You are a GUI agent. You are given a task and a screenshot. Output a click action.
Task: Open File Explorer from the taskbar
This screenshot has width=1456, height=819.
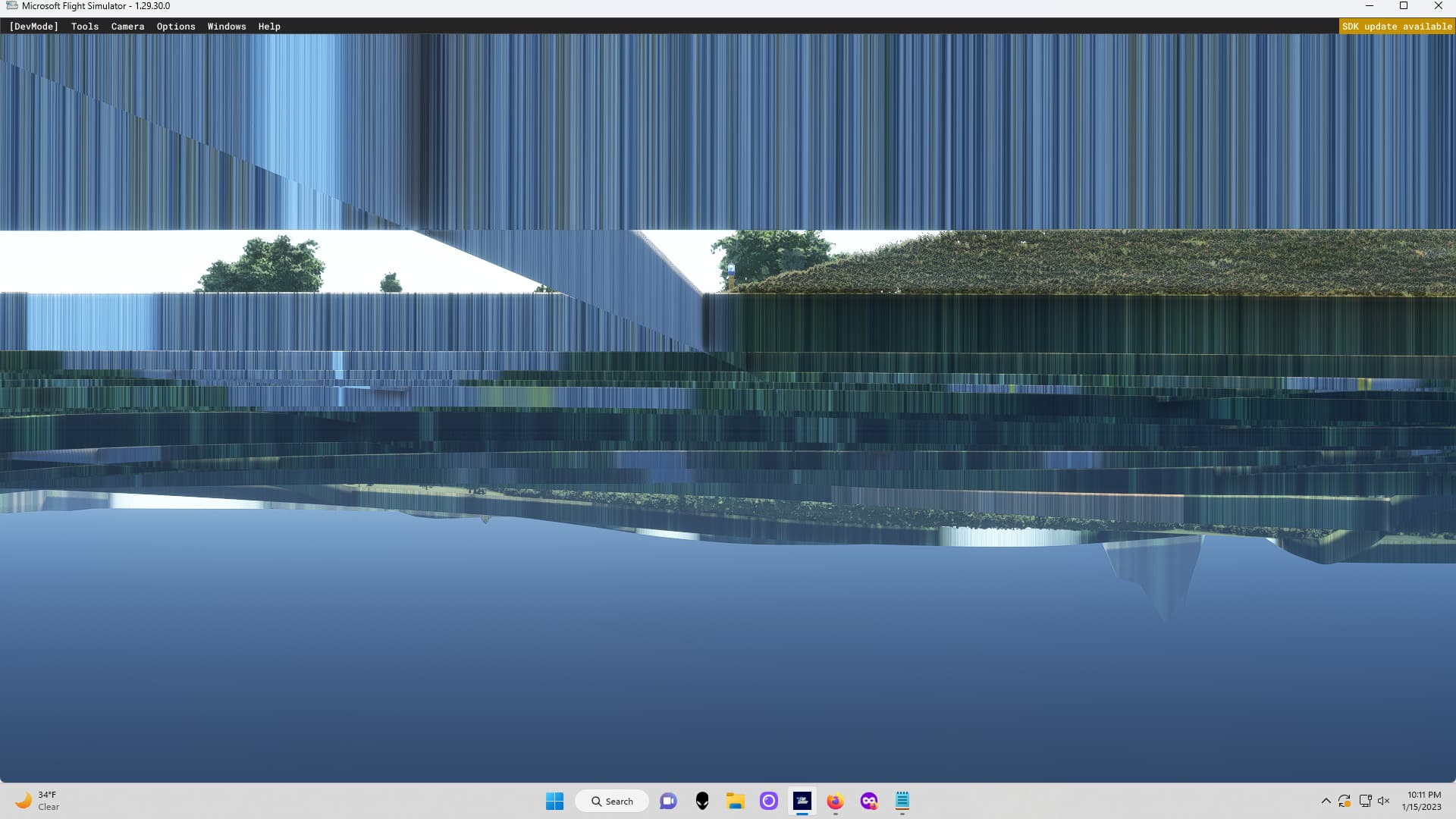(735, 801)
